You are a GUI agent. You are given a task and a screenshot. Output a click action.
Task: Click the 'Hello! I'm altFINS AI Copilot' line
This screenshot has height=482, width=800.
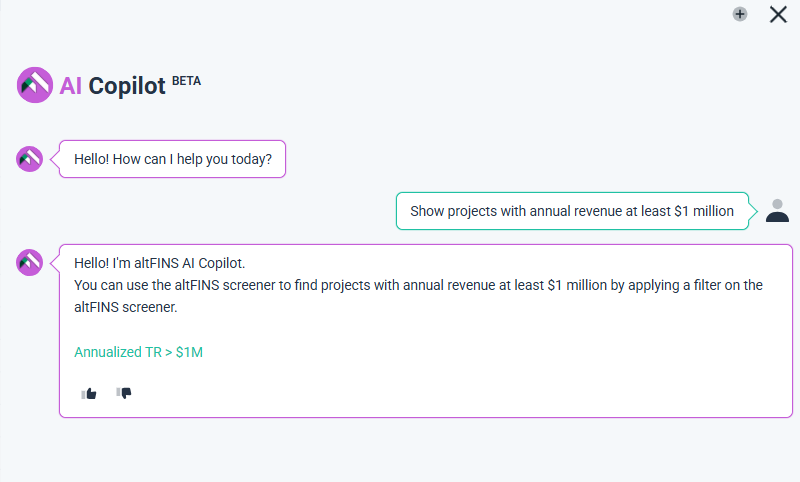(x=160, y=263)
